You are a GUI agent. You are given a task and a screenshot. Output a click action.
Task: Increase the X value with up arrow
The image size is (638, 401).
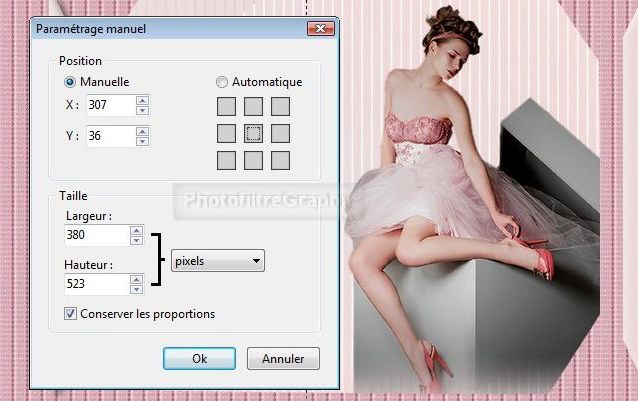pos(142,100)
